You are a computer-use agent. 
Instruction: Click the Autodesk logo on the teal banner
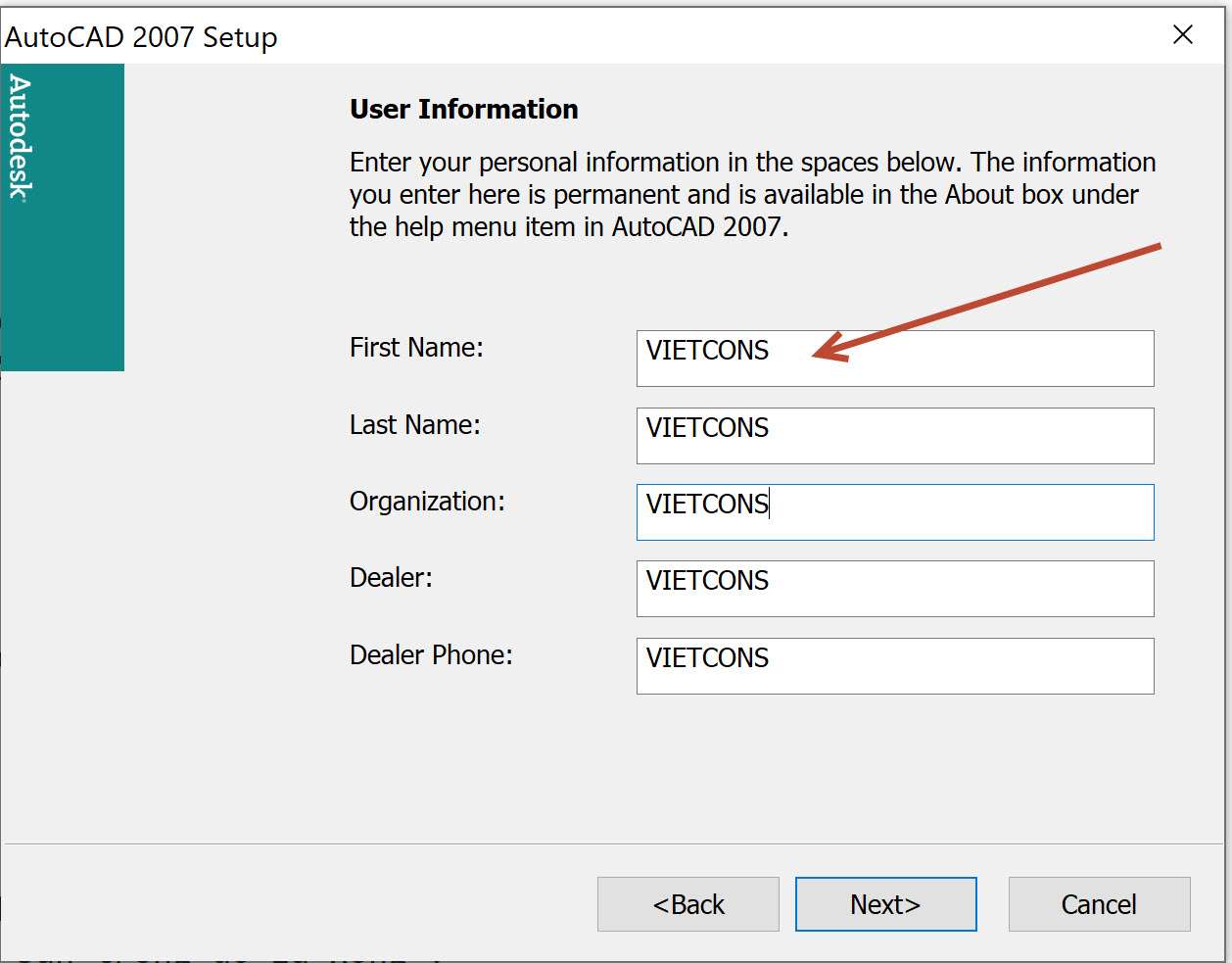click(21, 138)
